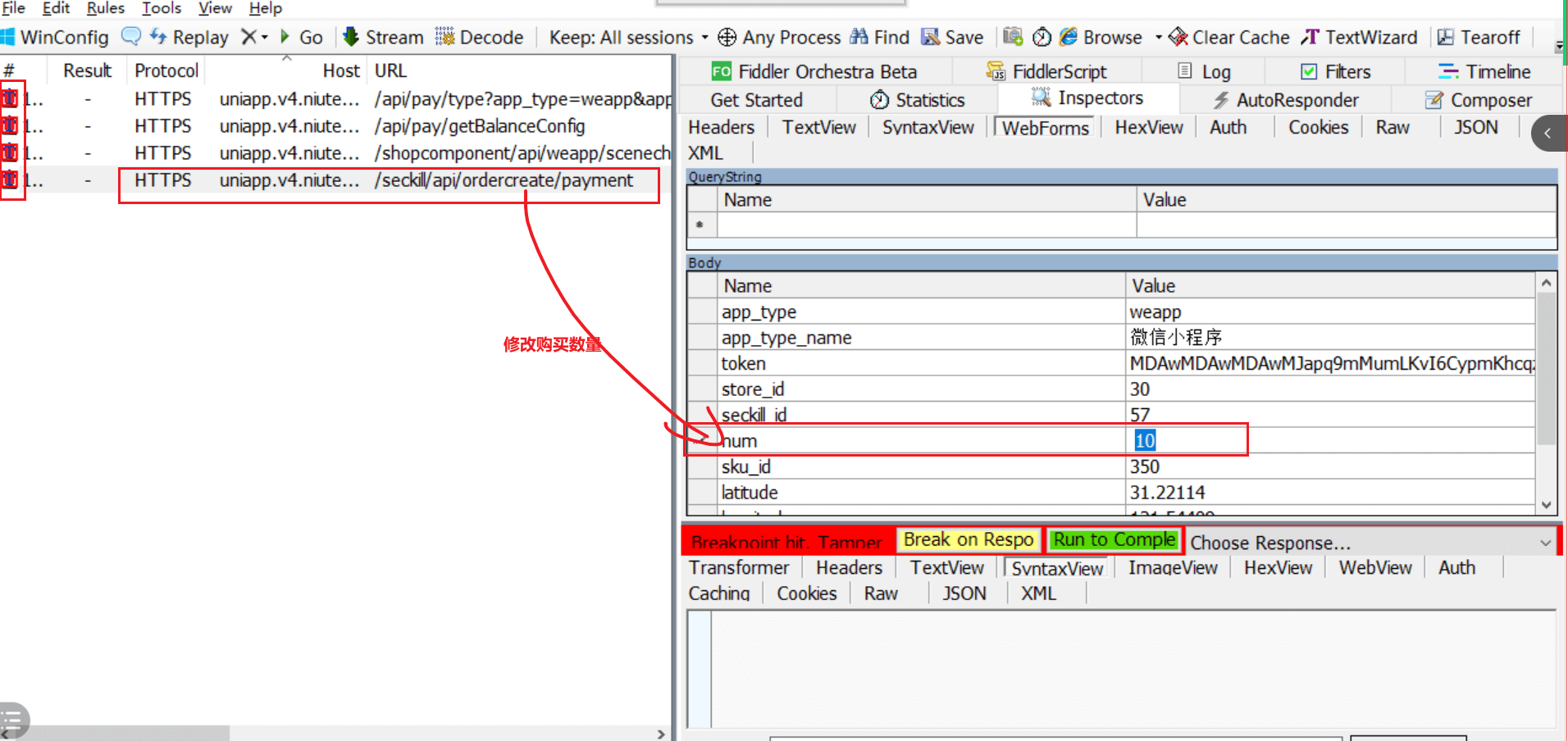Click the Tearoff toolbar button
The image size is (1568, 741).
[x=1479, y=38]
